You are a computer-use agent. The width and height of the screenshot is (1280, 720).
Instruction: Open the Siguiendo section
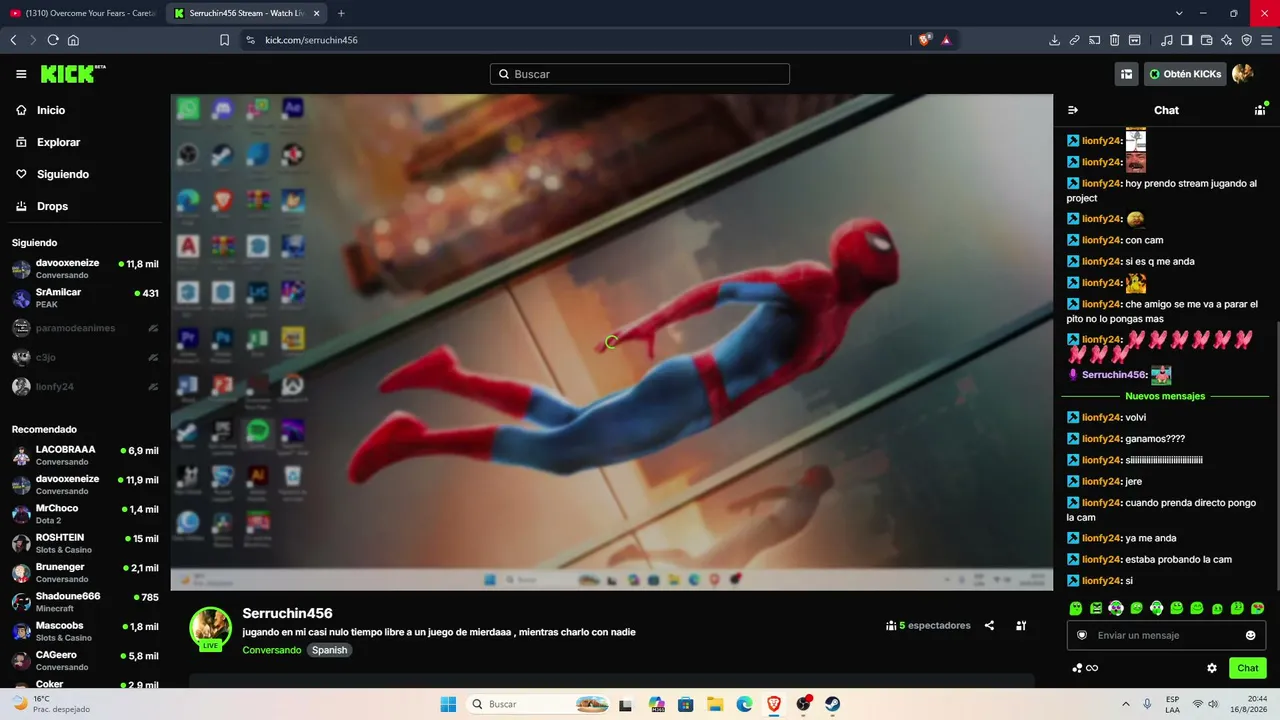coord(52,174)
